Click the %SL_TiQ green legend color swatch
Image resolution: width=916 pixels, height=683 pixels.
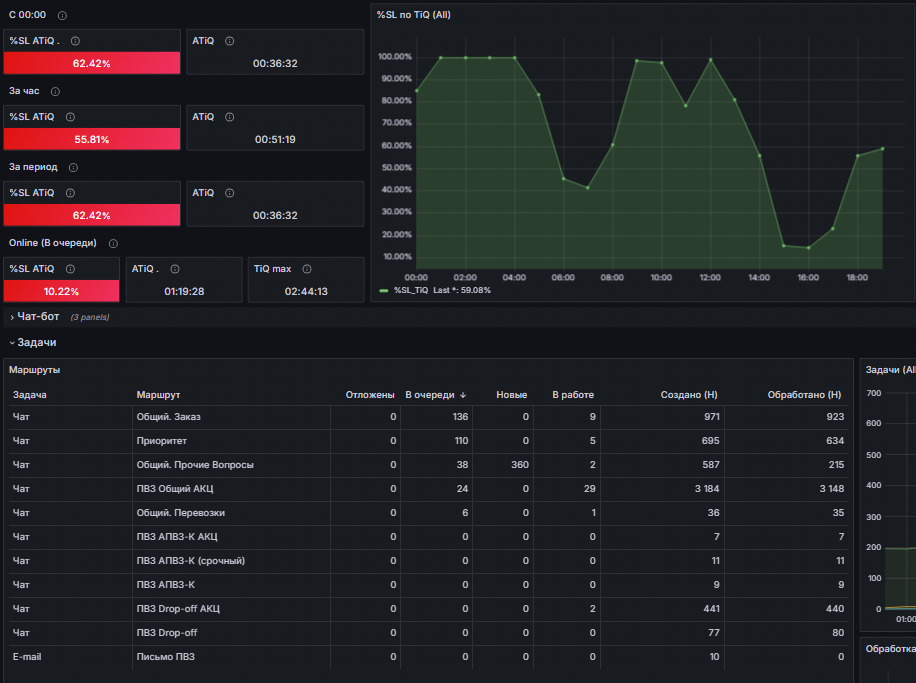384,290
